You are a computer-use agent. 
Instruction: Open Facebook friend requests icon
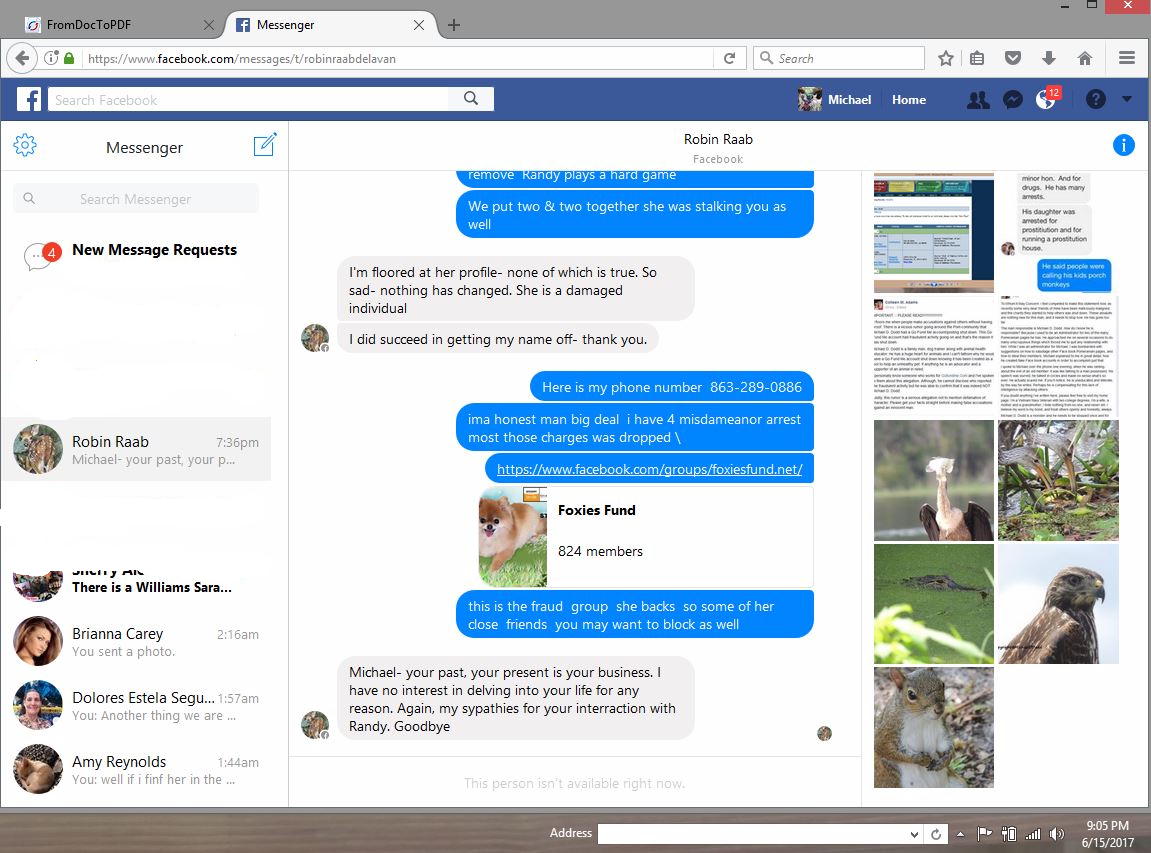pos(978,100)
